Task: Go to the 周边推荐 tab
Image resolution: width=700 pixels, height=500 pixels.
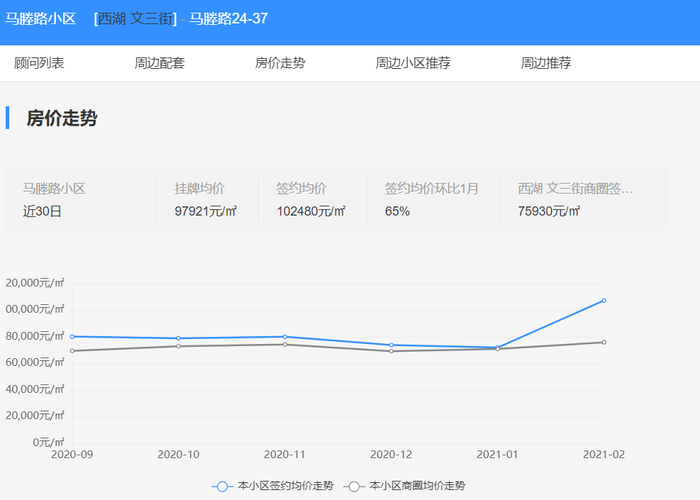Action: coord(546,63)
